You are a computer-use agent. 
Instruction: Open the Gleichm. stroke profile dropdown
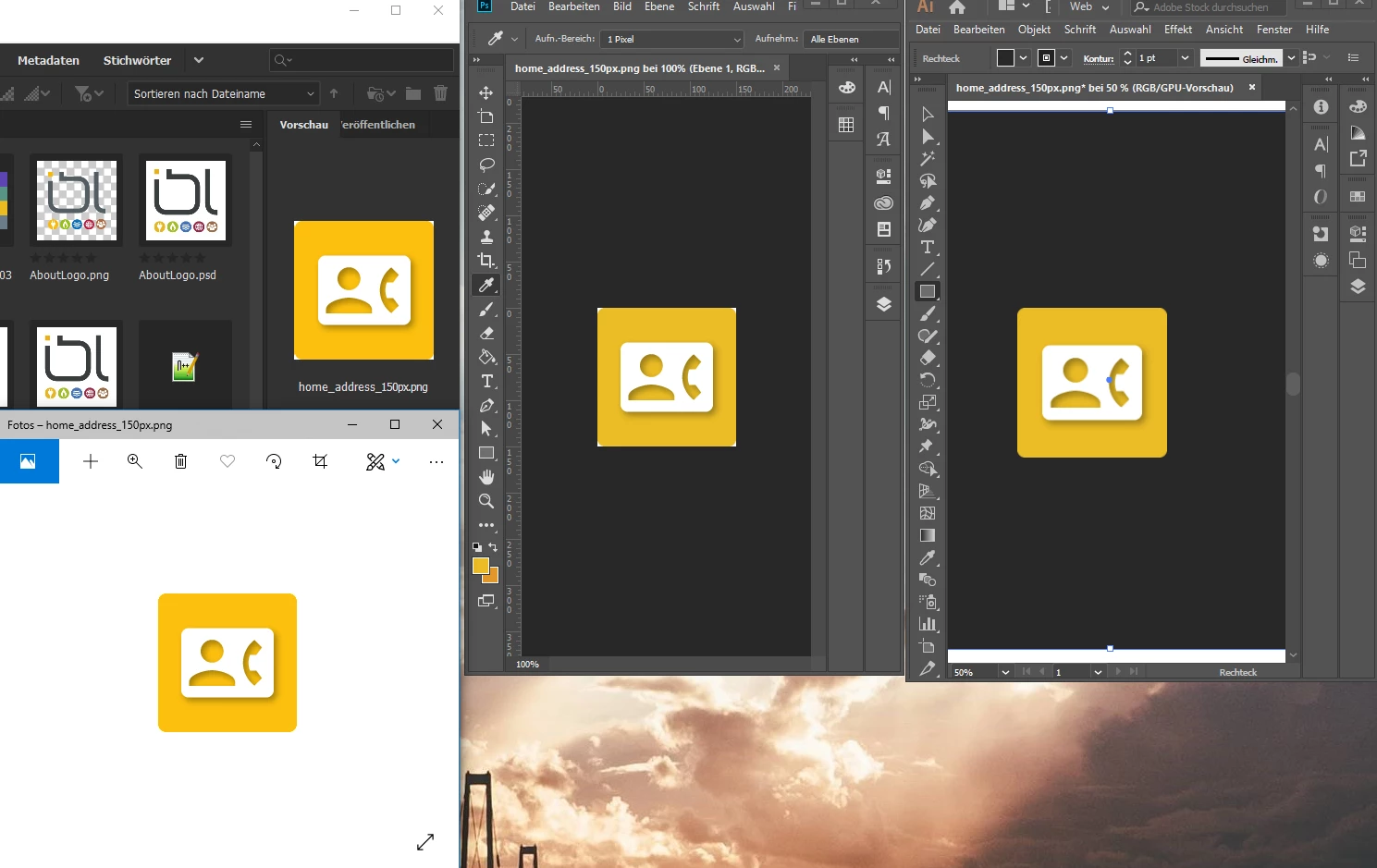[x=1291, y=58]
